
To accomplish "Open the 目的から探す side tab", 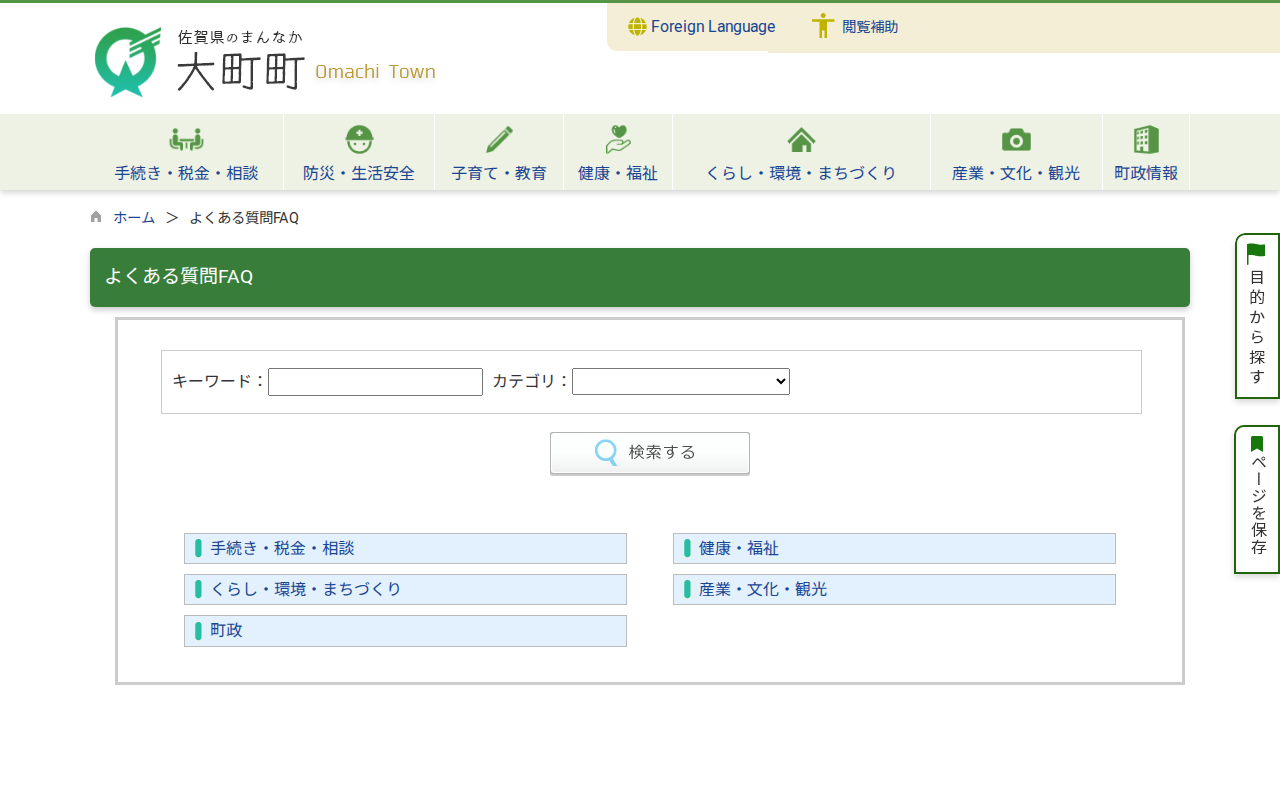I will 1257,316.
